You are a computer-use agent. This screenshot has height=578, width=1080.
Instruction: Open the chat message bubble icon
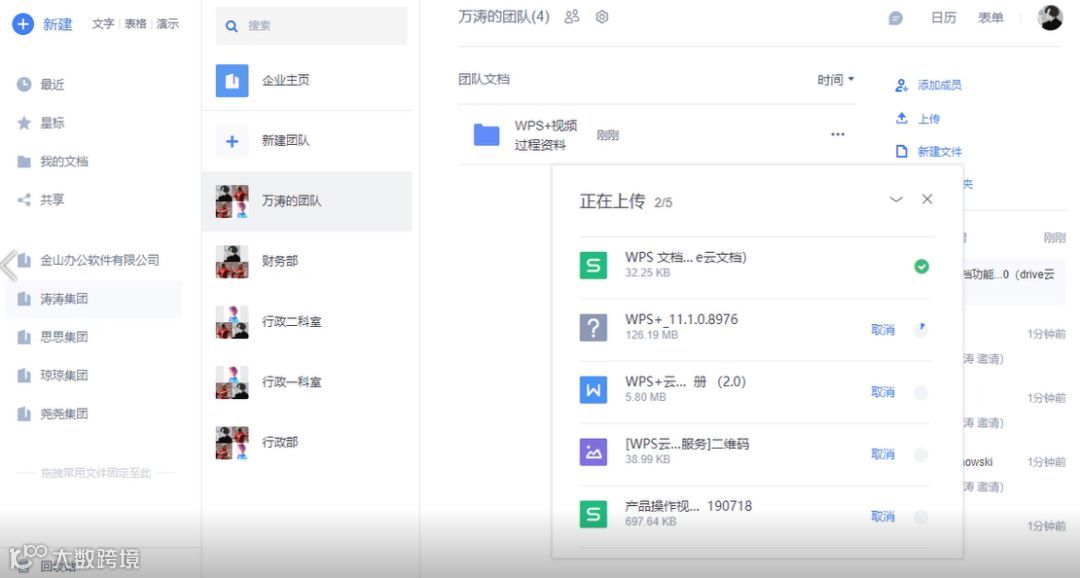click(895, 19)
